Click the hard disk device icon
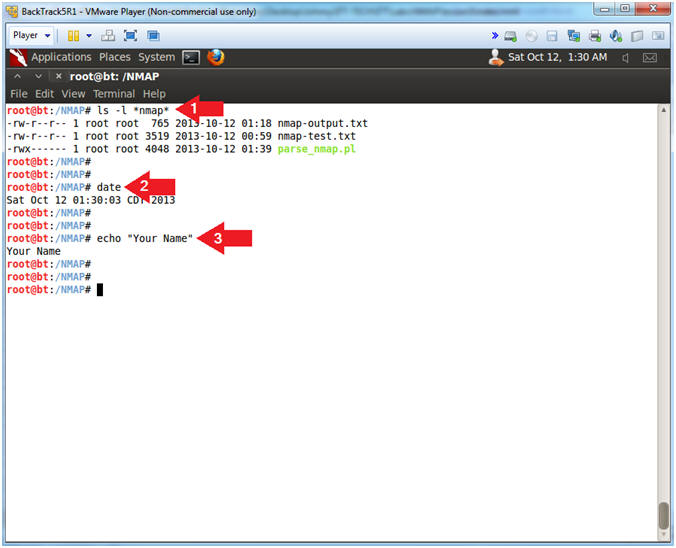Image resolution: width=676 pixels, height=548 pixels. click(x=511, y=36)
